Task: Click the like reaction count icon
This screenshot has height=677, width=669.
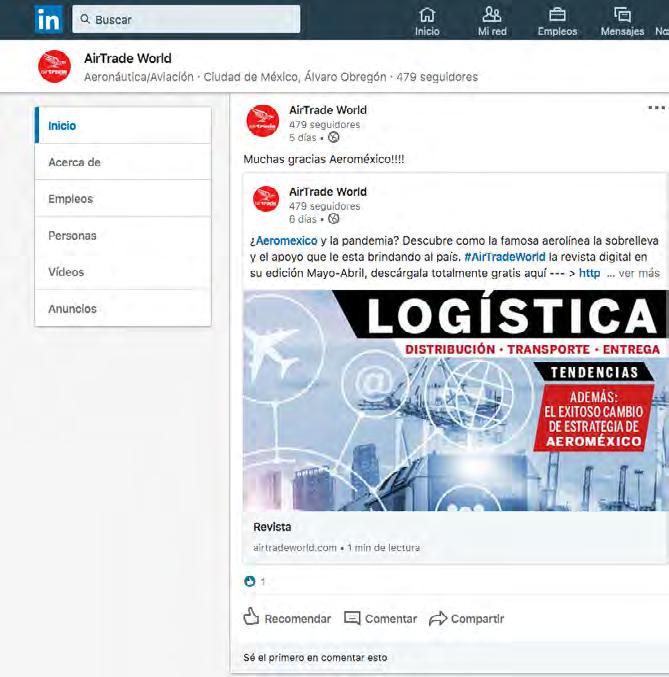Action: click(x=250, y=582)
